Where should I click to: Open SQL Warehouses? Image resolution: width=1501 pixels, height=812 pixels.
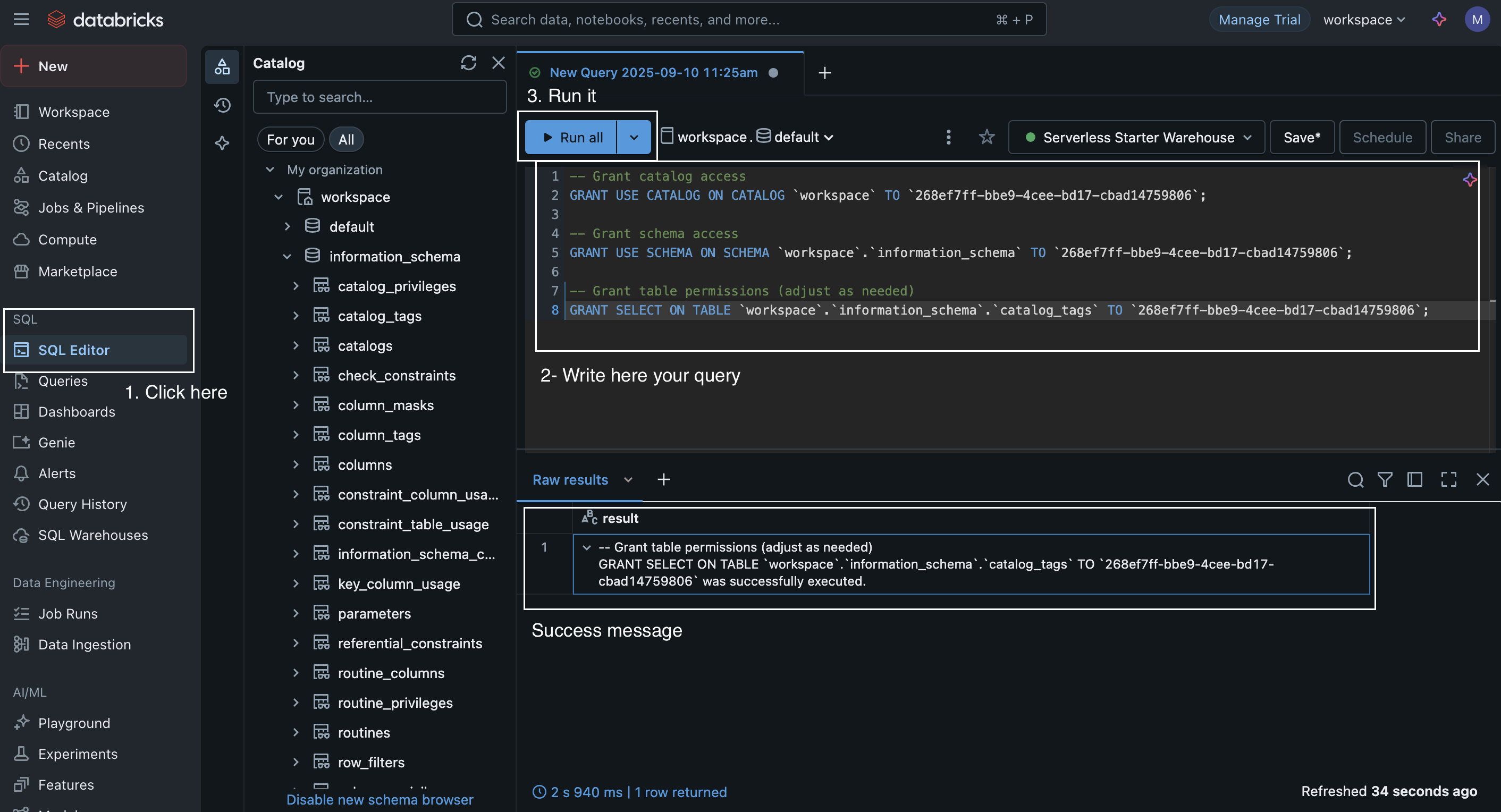click(92, 535)
